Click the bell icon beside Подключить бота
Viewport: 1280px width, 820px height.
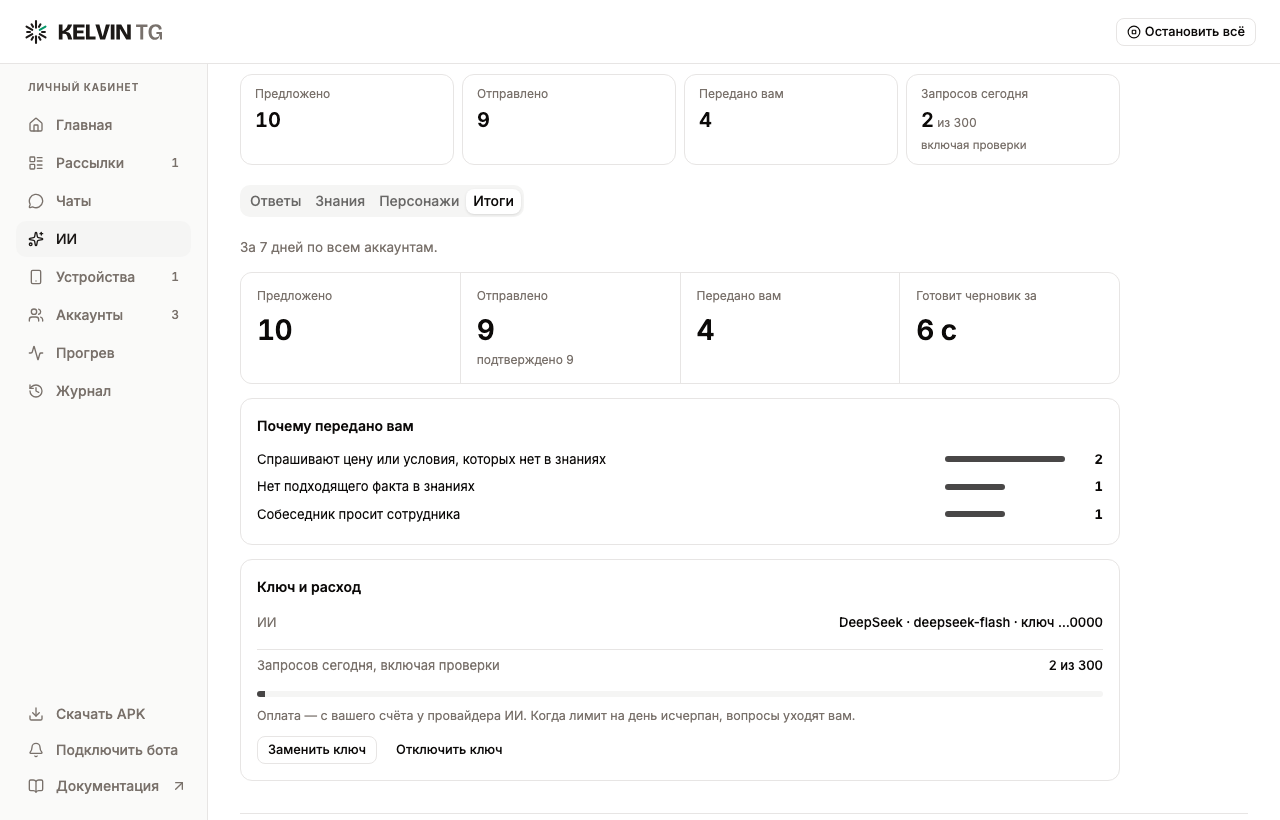(x=36, y=750)
